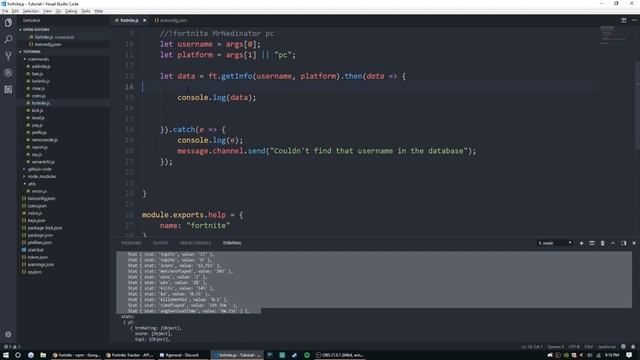Split the editor with the top-right icon
This screenshot has width=640, height=360.
pos(624,20)
